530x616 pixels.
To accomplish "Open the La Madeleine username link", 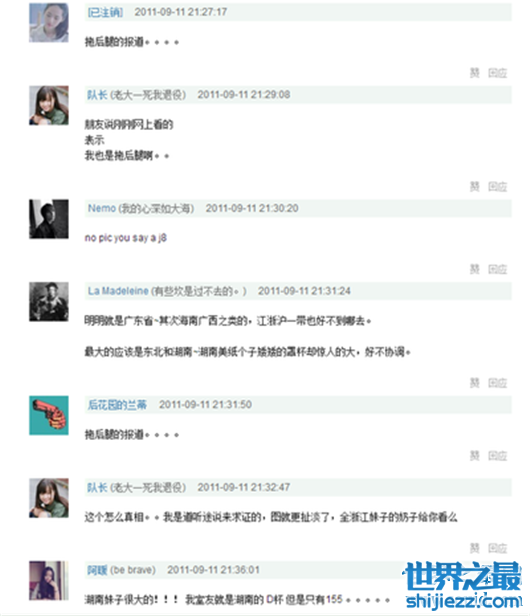I will (118, 291).
